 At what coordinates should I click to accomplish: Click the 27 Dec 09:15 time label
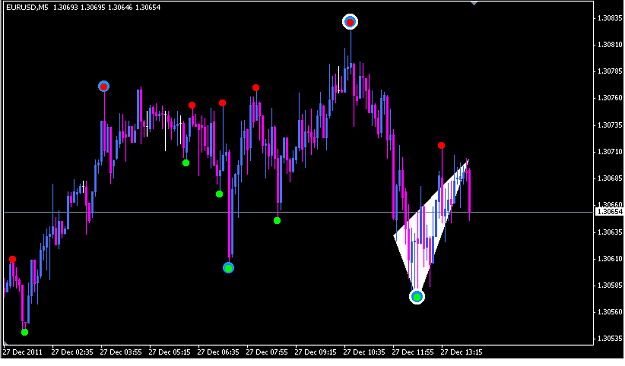[315, 352]
